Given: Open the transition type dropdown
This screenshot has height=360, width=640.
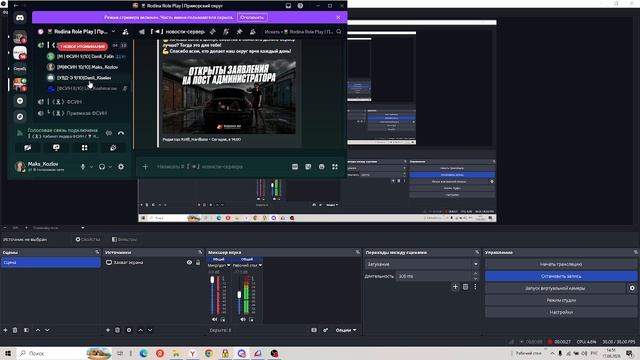Looking at the screenshot, I should [422, 264].
